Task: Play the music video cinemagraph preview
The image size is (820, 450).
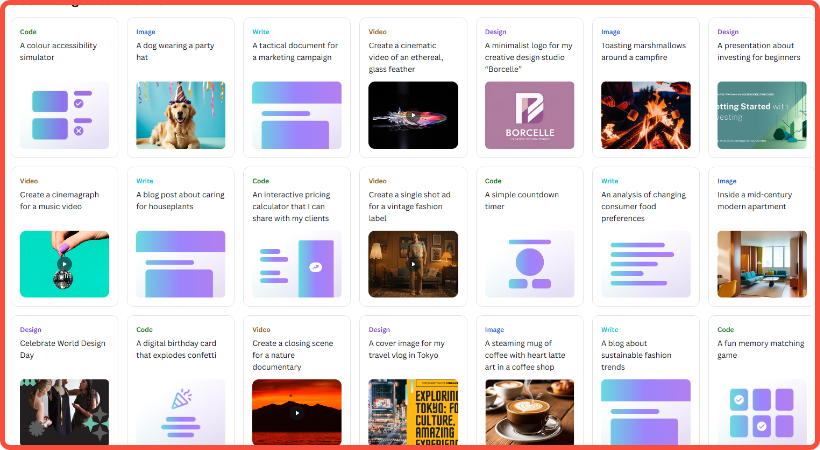Action: pos(64,264)
